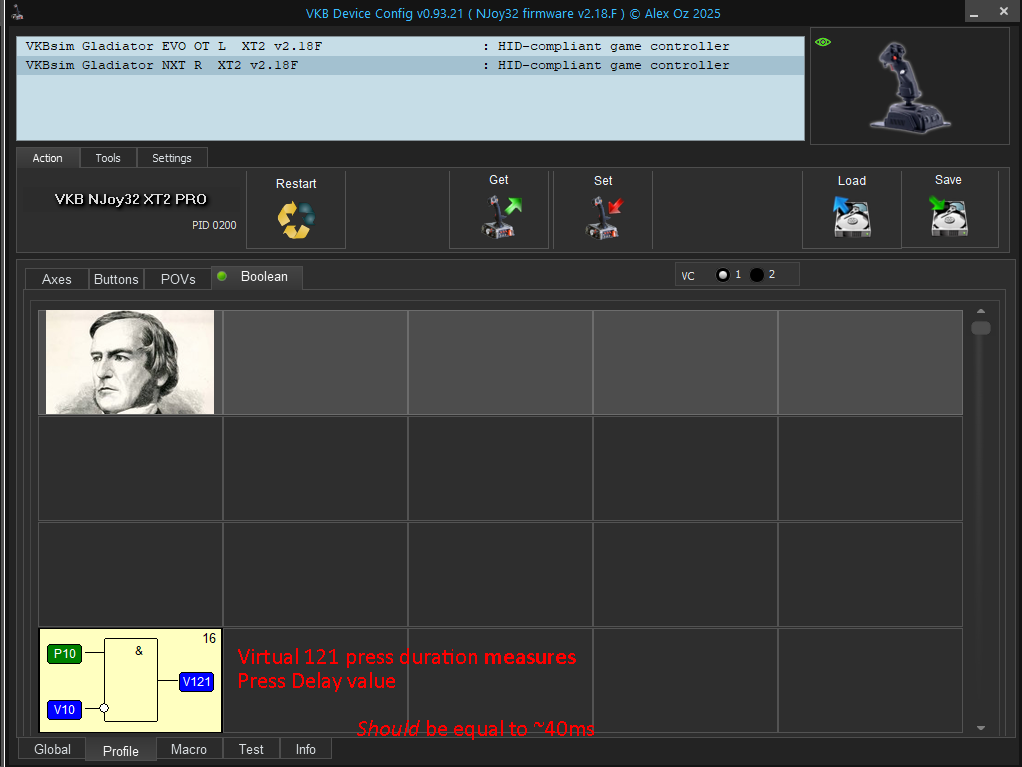Select VC radio option 2
Image resolution: width=1022 pixels, height=767 pixels.
click(x=757, y=275)
